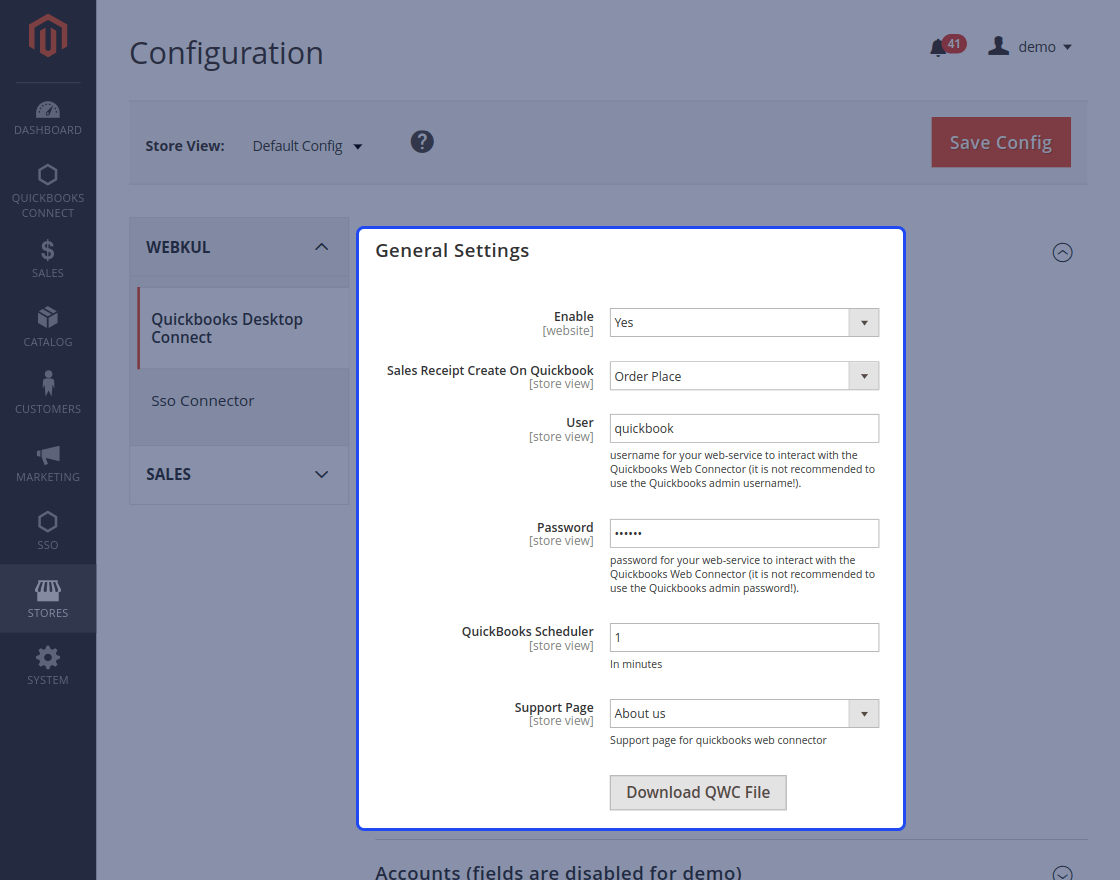Expand the SALES configuration group
Viewport: 1120px width, 880px height.
[239, 474]
